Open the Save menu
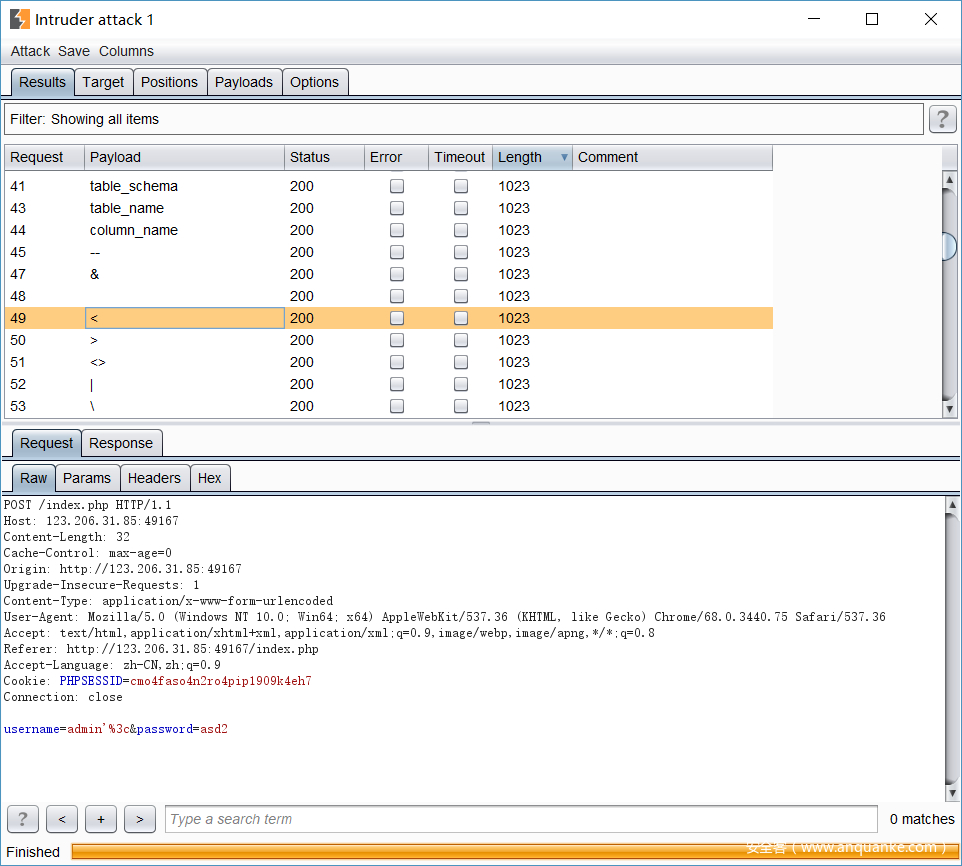 click(x=74, y=51)
